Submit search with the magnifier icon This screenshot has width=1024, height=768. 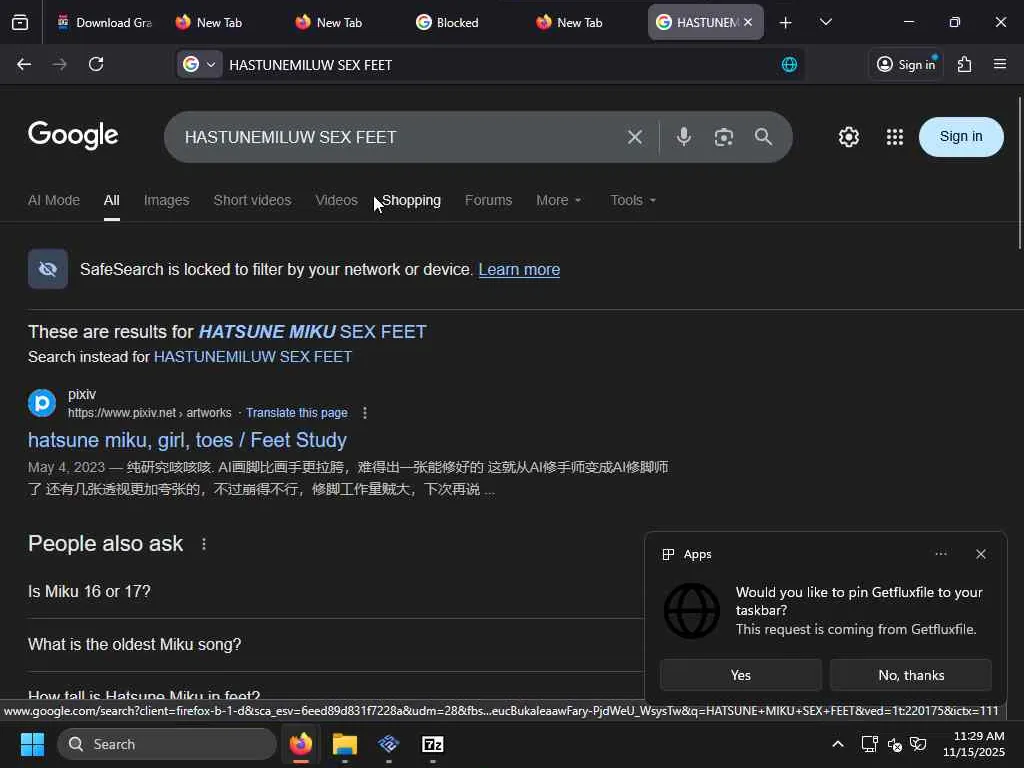point(763,136)
